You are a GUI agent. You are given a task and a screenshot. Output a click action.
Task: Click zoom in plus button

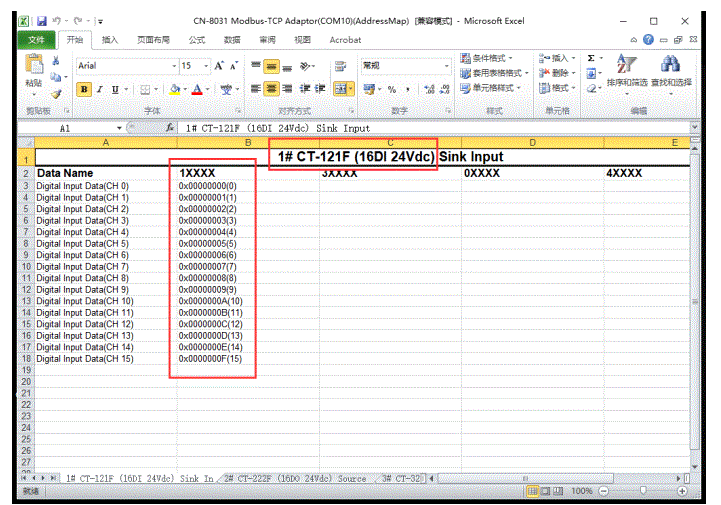click(x=682, y=491)
